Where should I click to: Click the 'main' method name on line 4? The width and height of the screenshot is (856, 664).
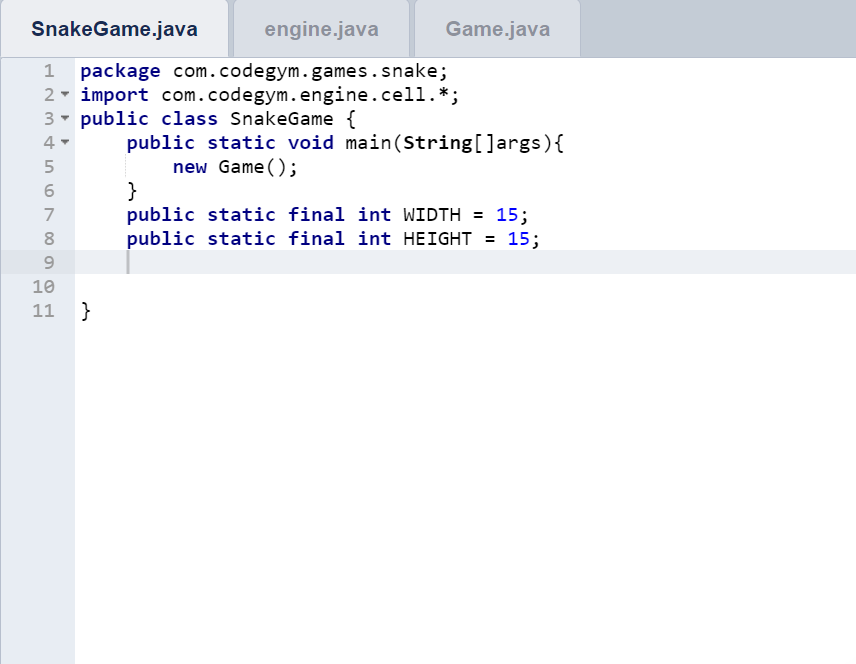[x=369, y=143]
